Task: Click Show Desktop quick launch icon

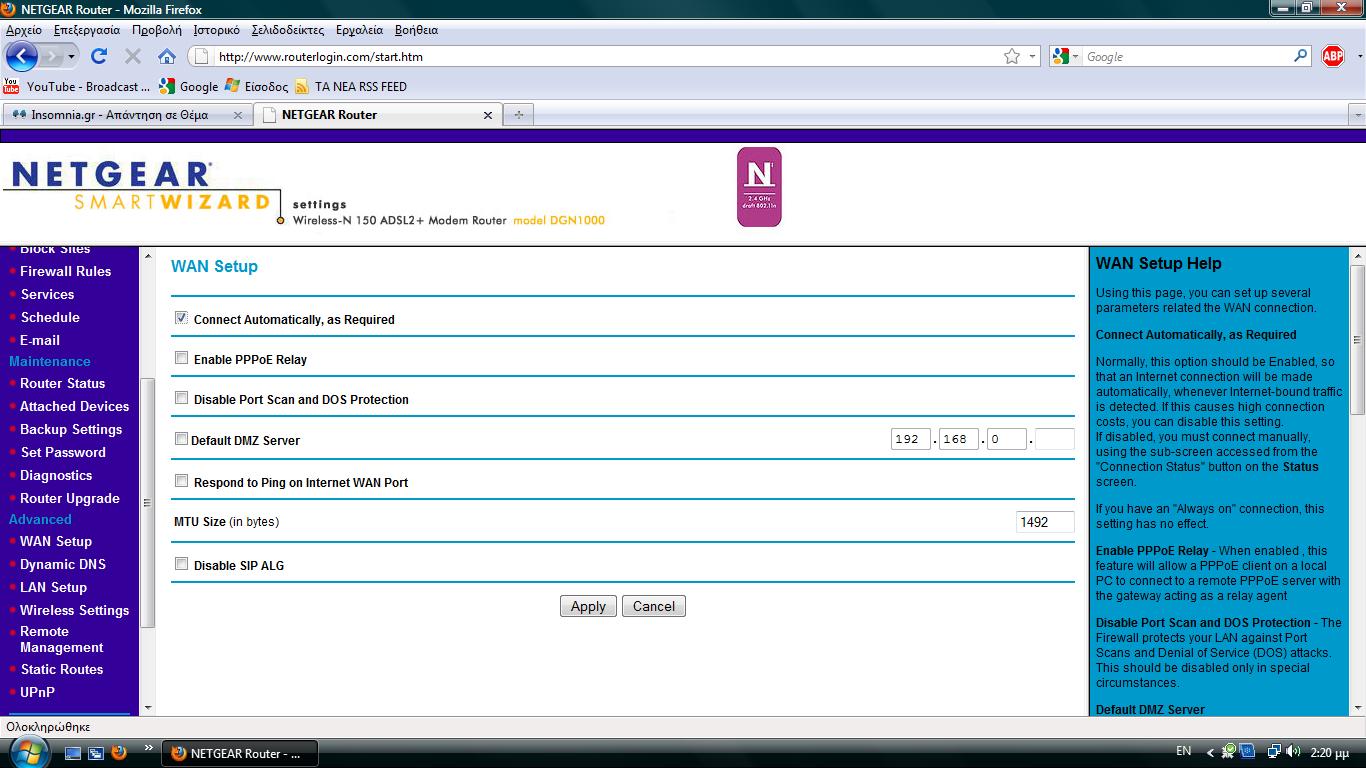Action: [73, 752]
